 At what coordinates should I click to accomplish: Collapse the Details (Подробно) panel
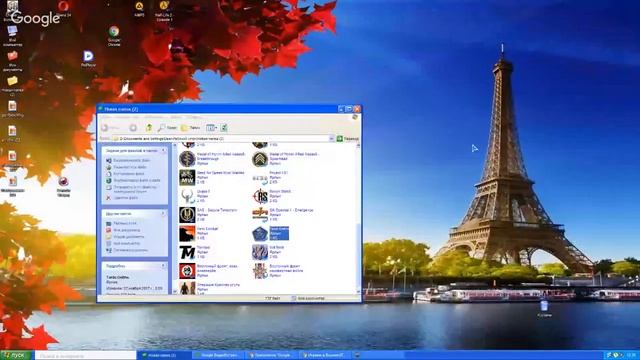(164, 266)
